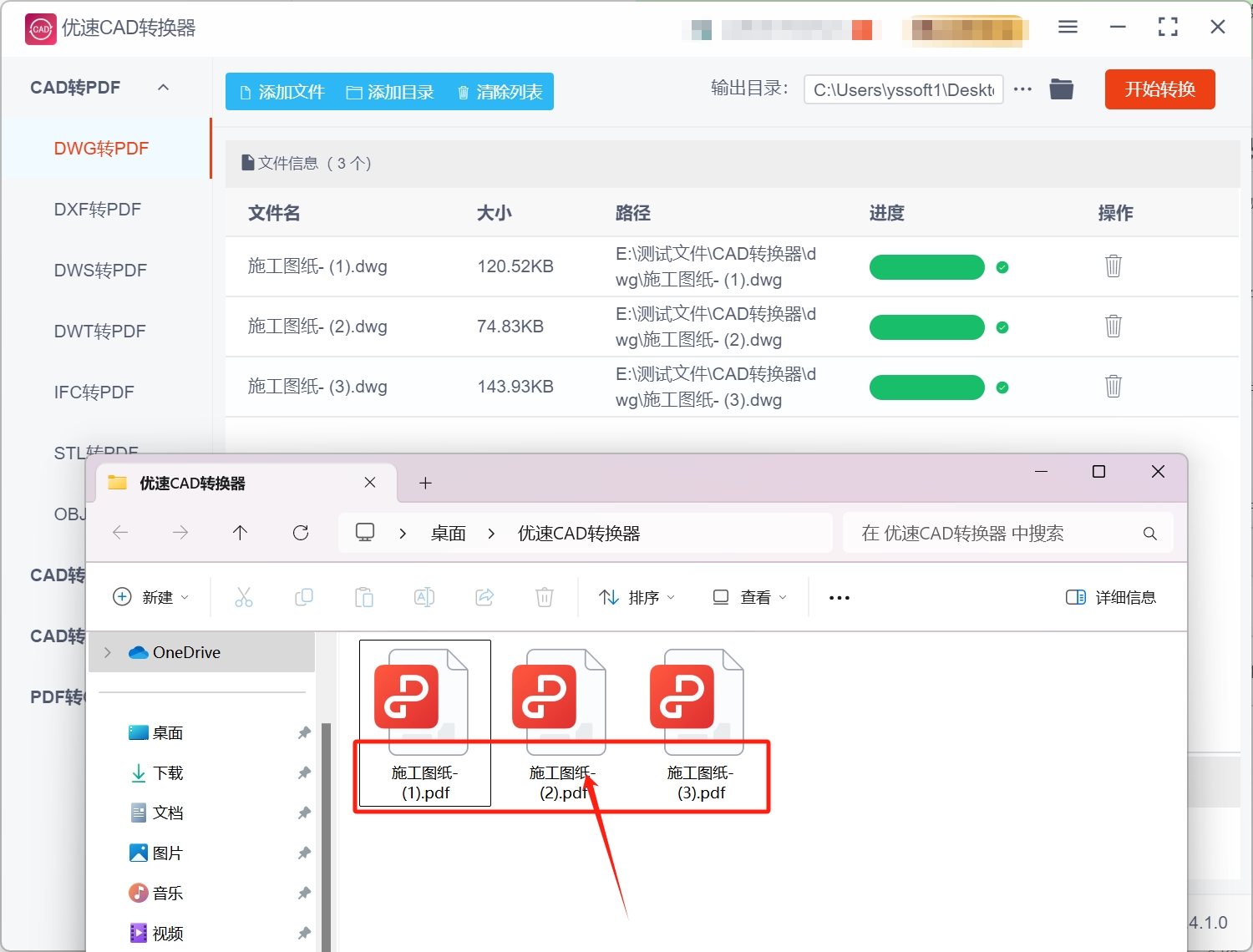This screenshot has height=952, width=1253.
Task: Select 施工图纸- (1).pdf file
Action: [x=425, y=724]
